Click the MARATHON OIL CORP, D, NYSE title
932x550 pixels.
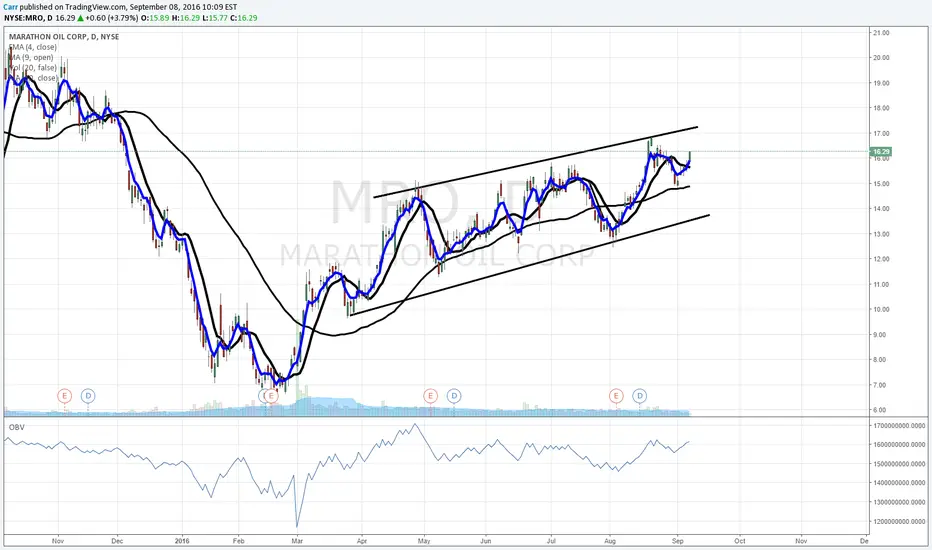(64, 36)
